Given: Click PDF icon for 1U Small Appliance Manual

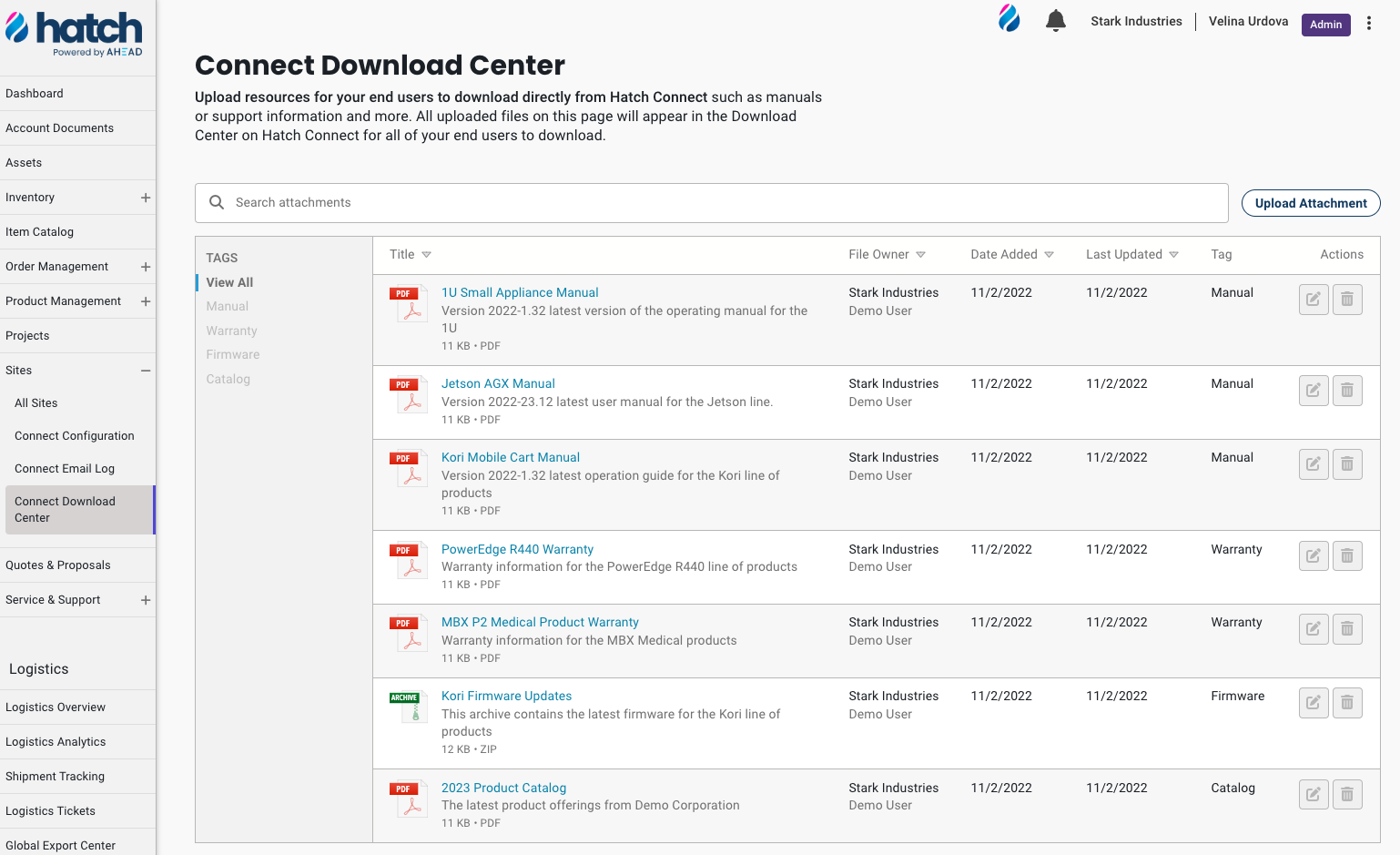Looking at the screenshot, I should (x=408, y=303).
